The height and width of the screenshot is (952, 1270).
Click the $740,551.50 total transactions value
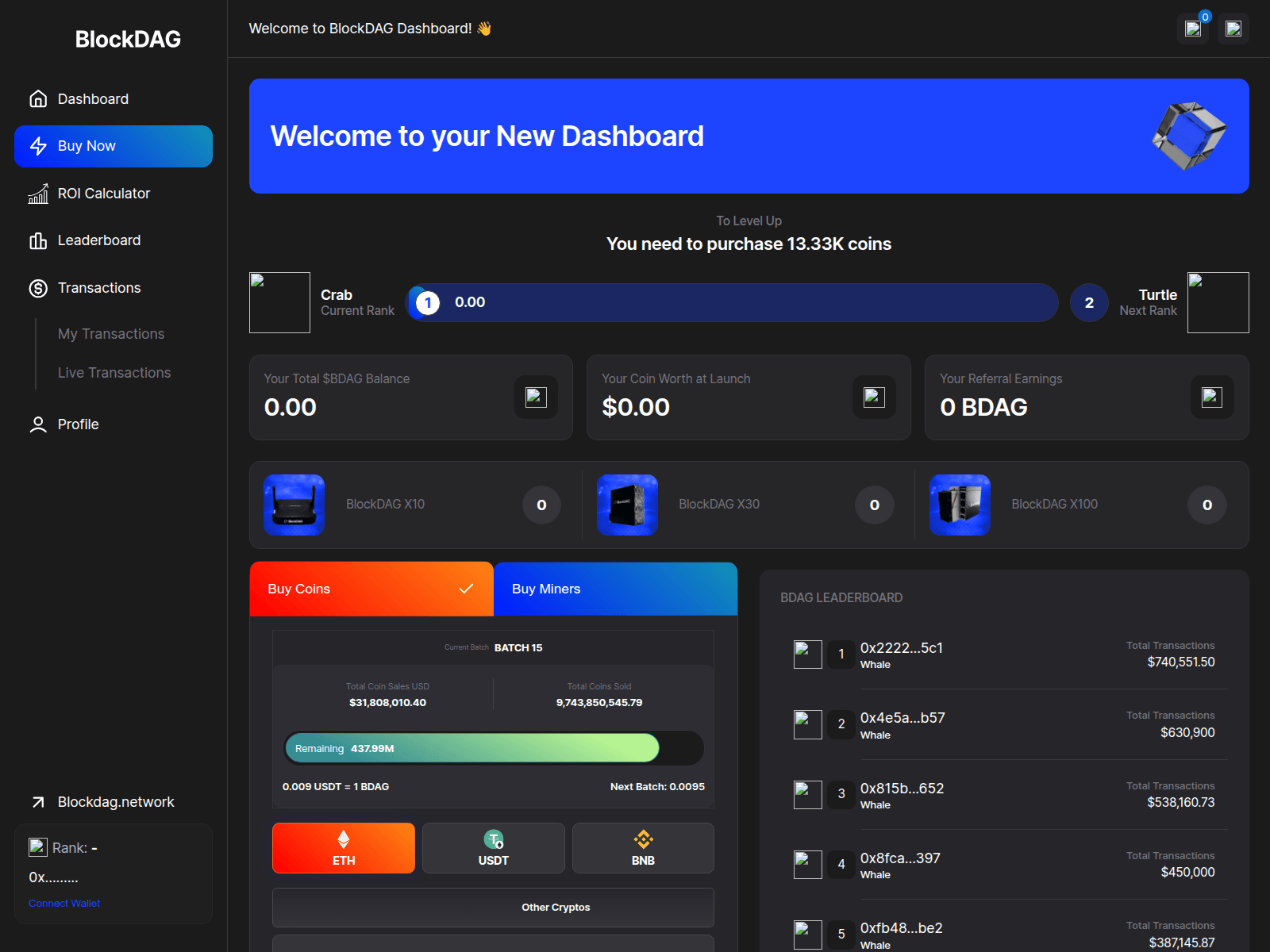[1181, 662]
